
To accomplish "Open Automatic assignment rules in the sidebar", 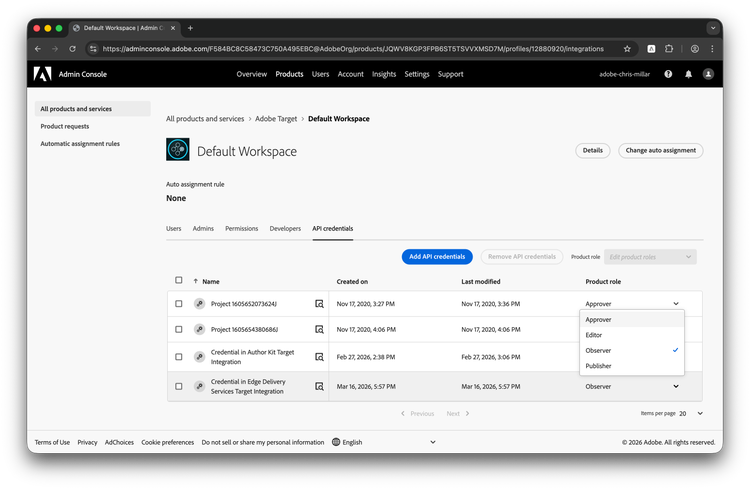I will click(80, 143).
